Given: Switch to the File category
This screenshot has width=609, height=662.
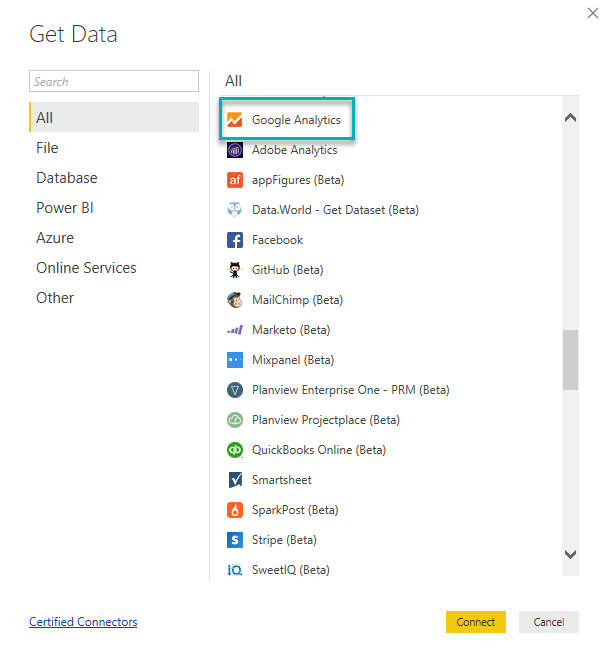Looking at the screenshot, I should [47, 148].
